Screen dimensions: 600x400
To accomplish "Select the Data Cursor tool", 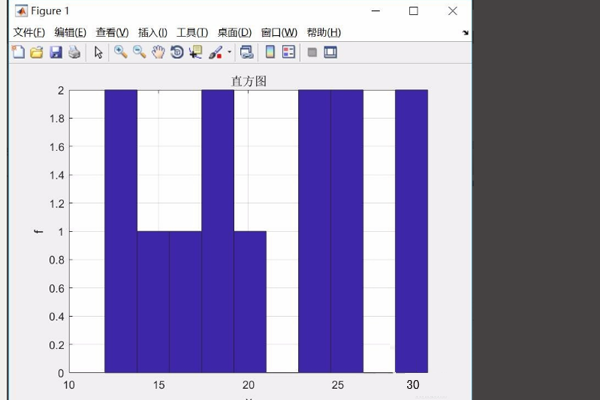I will pos(196,52).
